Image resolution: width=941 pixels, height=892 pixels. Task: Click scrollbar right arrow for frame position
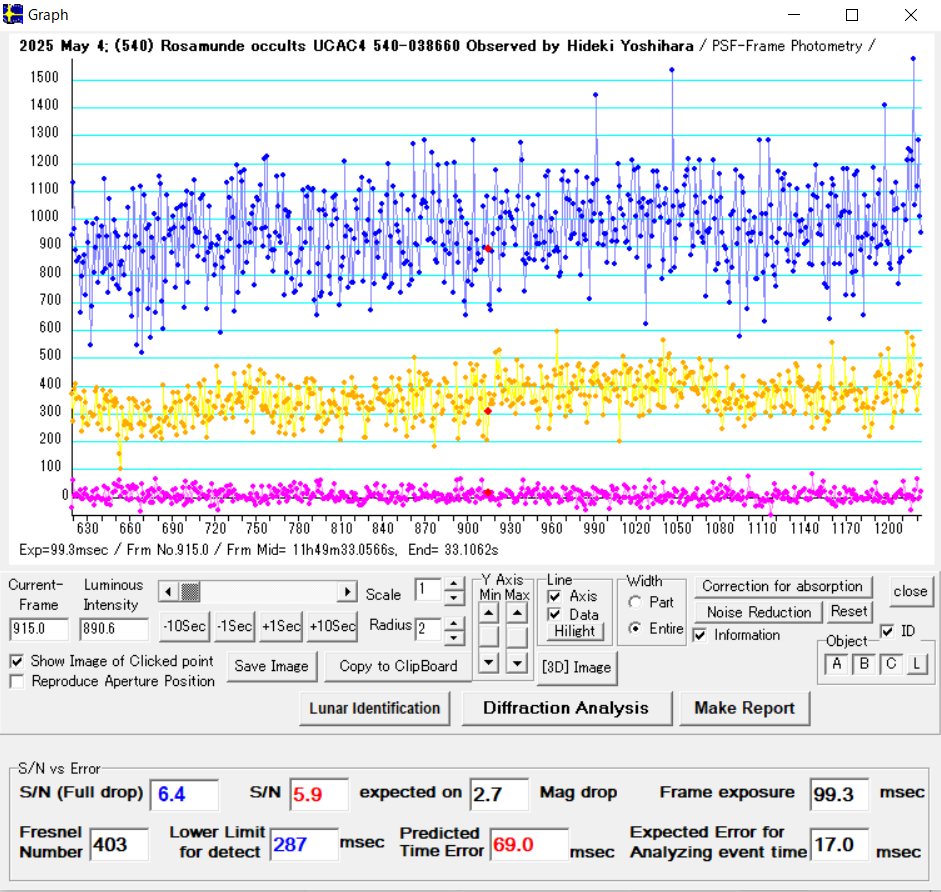(x=347, y=592)
